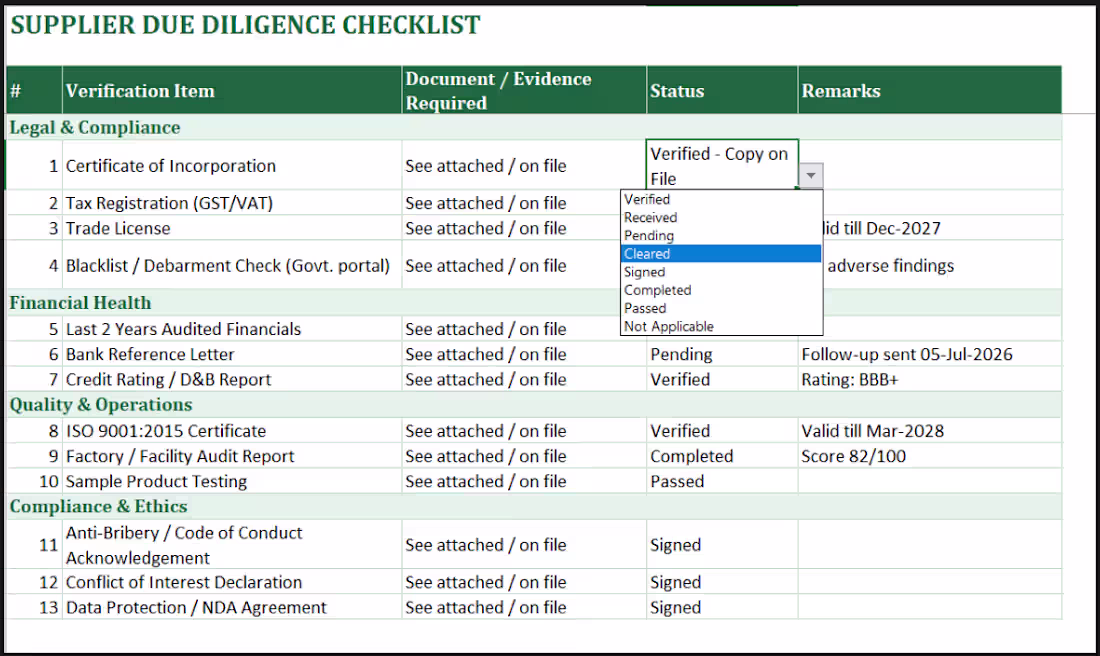The height and width of the screenshot is (656, 1100).
Task: Click 'Verified' status in Credit Rating row
Action: click(x=722, y=380)
